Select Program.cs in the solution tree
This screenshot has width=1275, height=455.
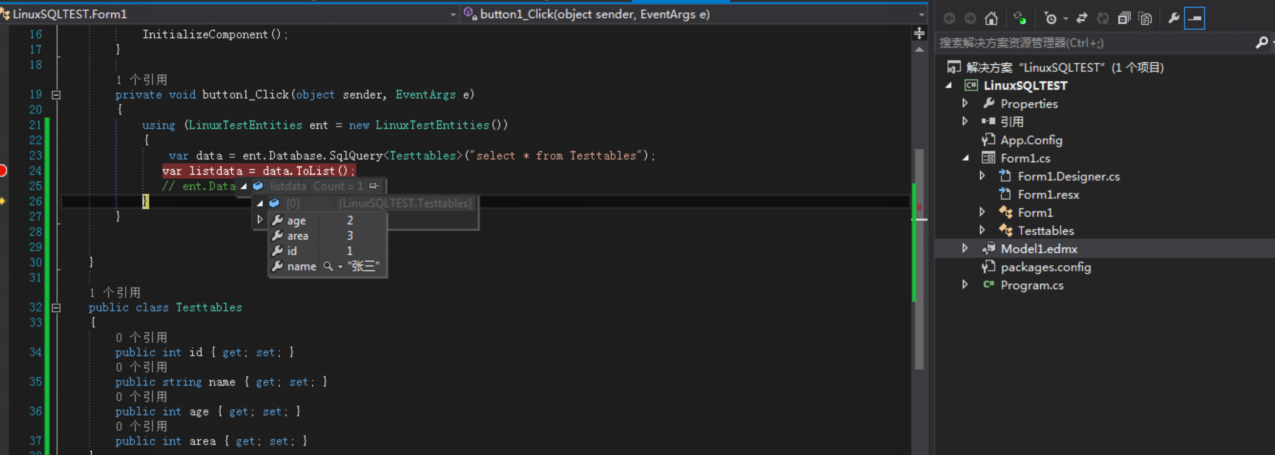(1031, 285)
